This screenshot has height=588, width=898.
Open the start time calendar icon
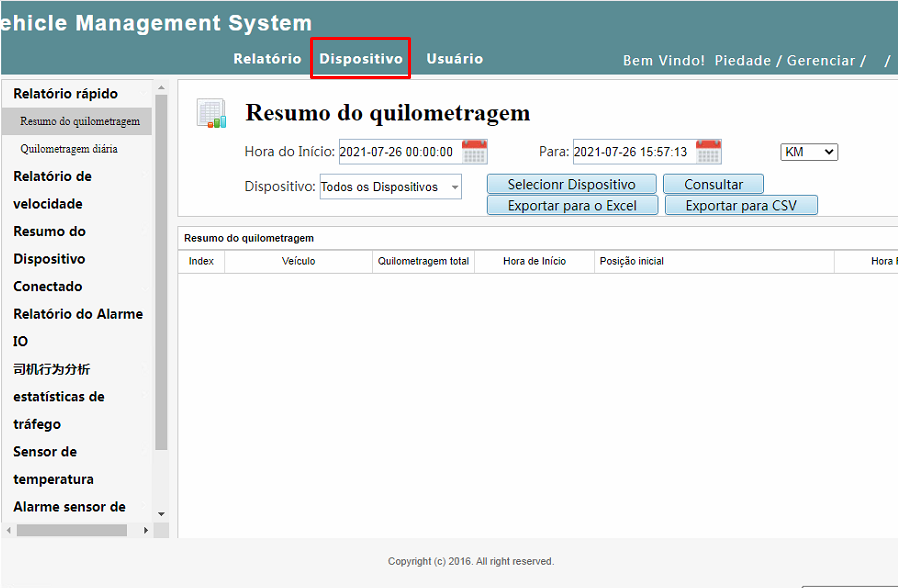click(474, 152)
